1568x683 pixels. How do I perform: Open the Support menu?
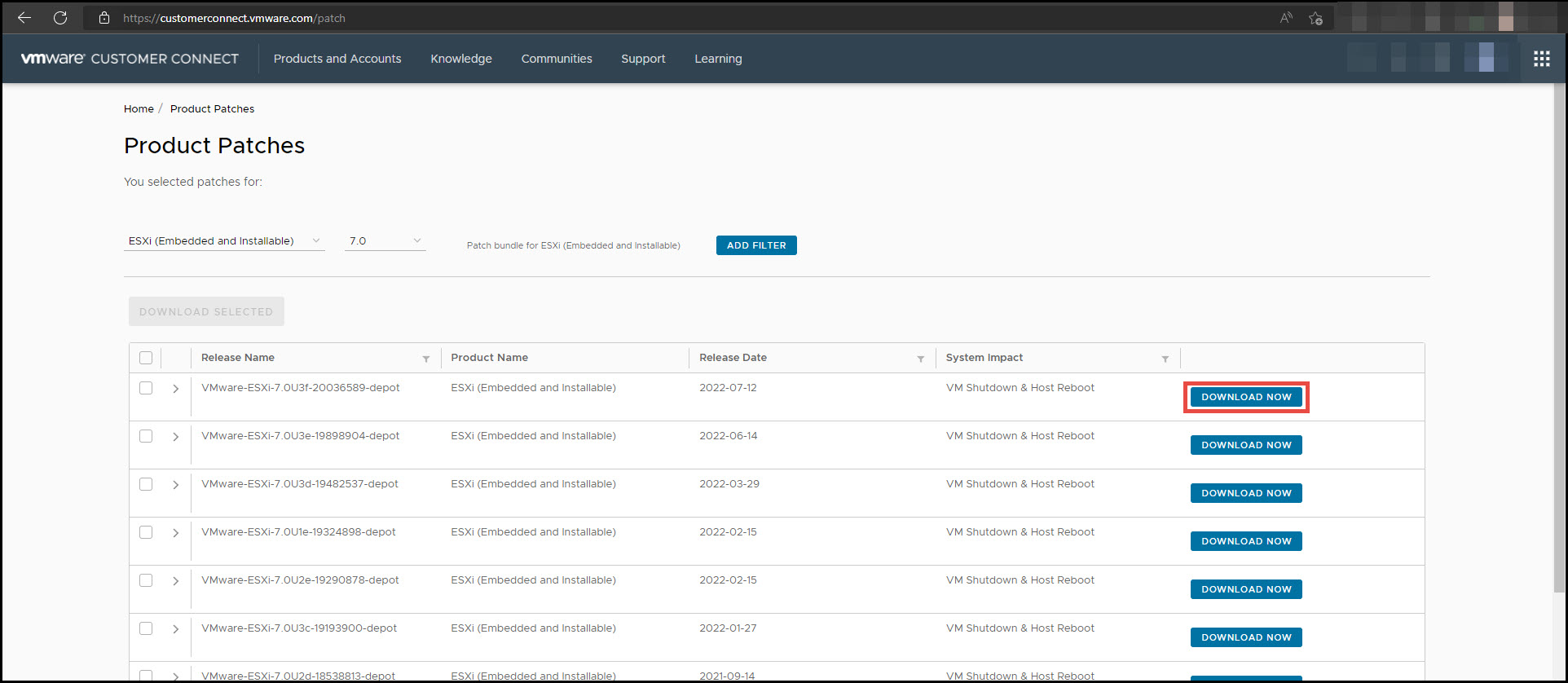point(643,59)
